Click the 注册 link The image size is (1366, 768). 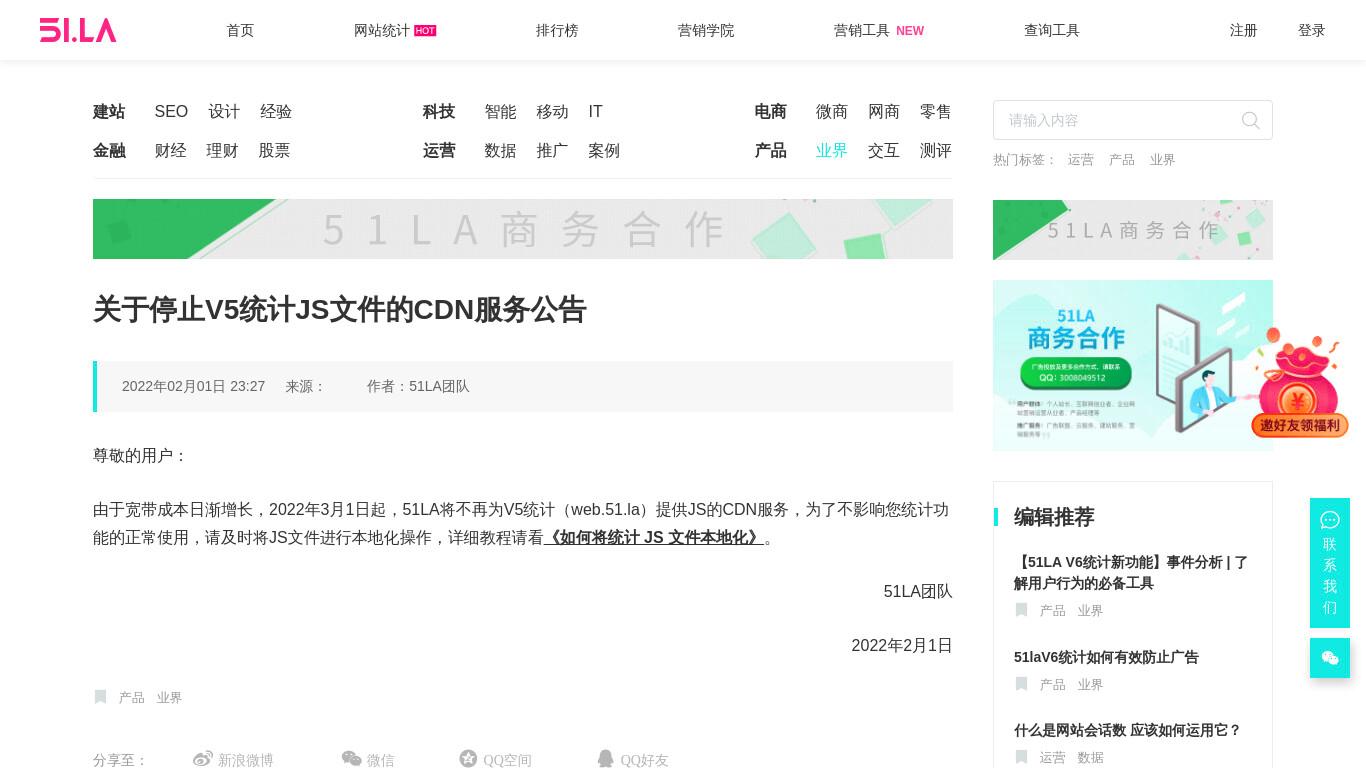click(x=1244, y=31)
